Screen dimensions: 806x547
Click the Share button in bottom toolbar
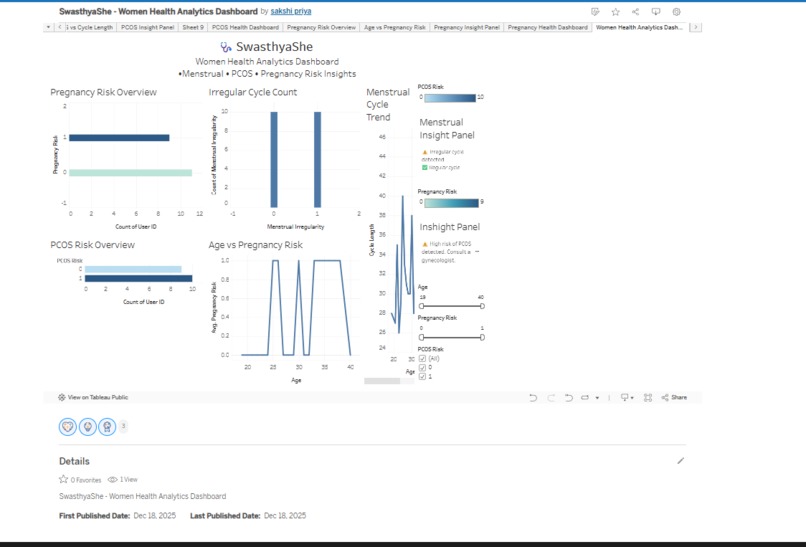pos(674,397)
